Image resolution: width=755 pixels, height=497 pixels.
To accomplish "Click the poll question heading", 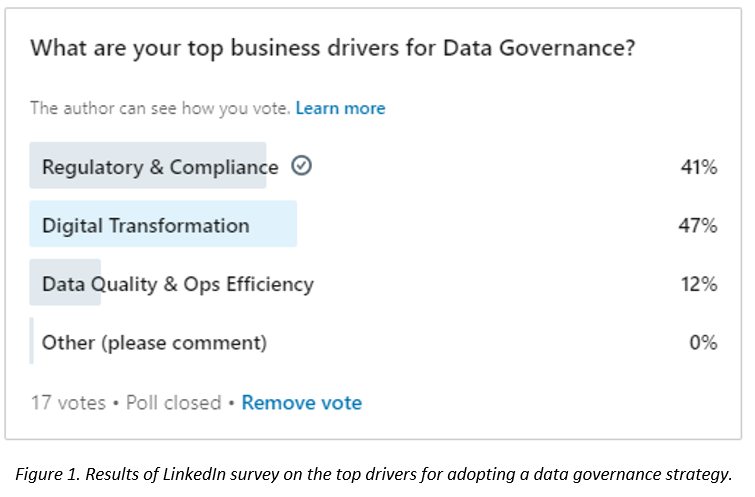I will click(x=333, y=48).
